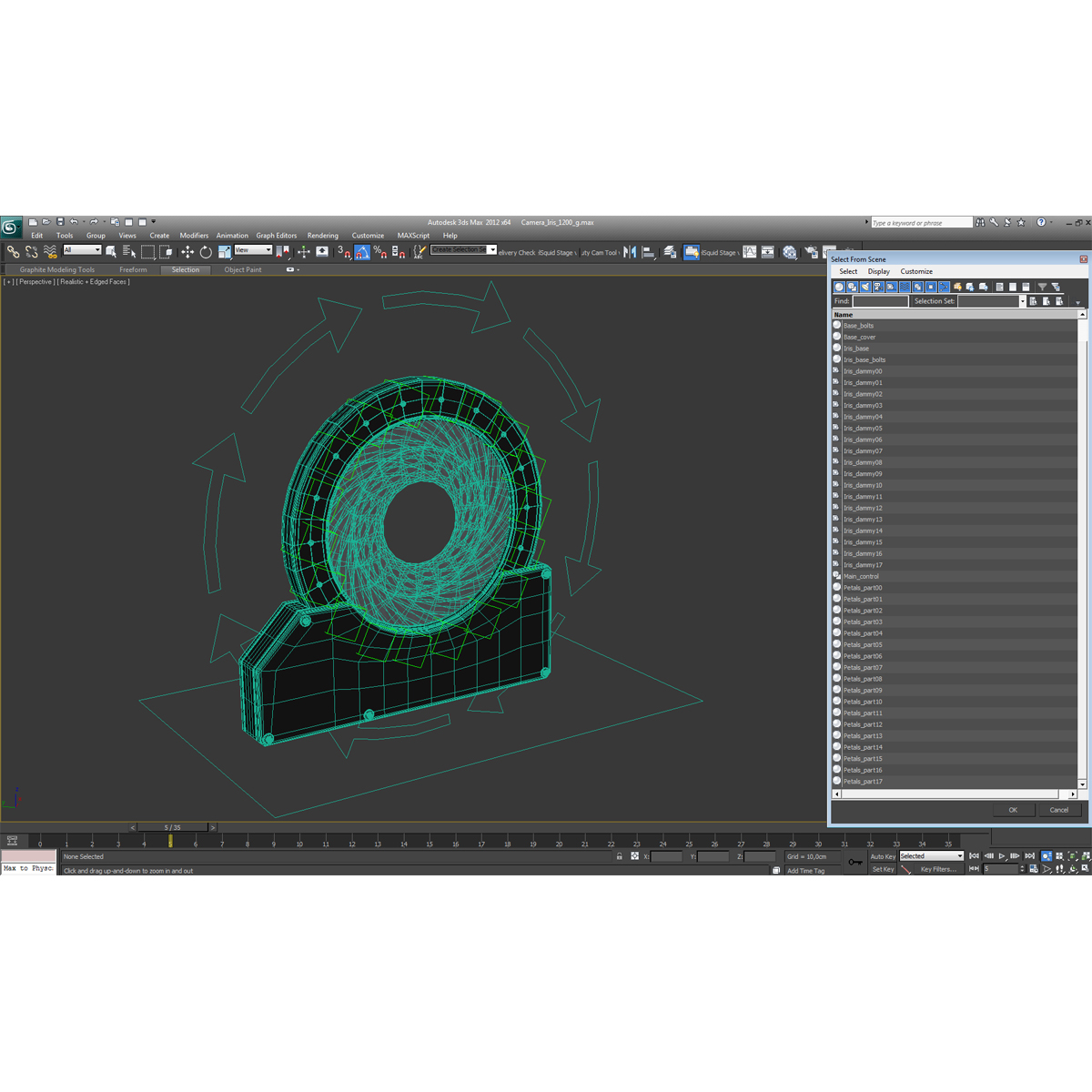
Task: Open the Selection Set dropdown in dialog
Action: click(1022, 300)
